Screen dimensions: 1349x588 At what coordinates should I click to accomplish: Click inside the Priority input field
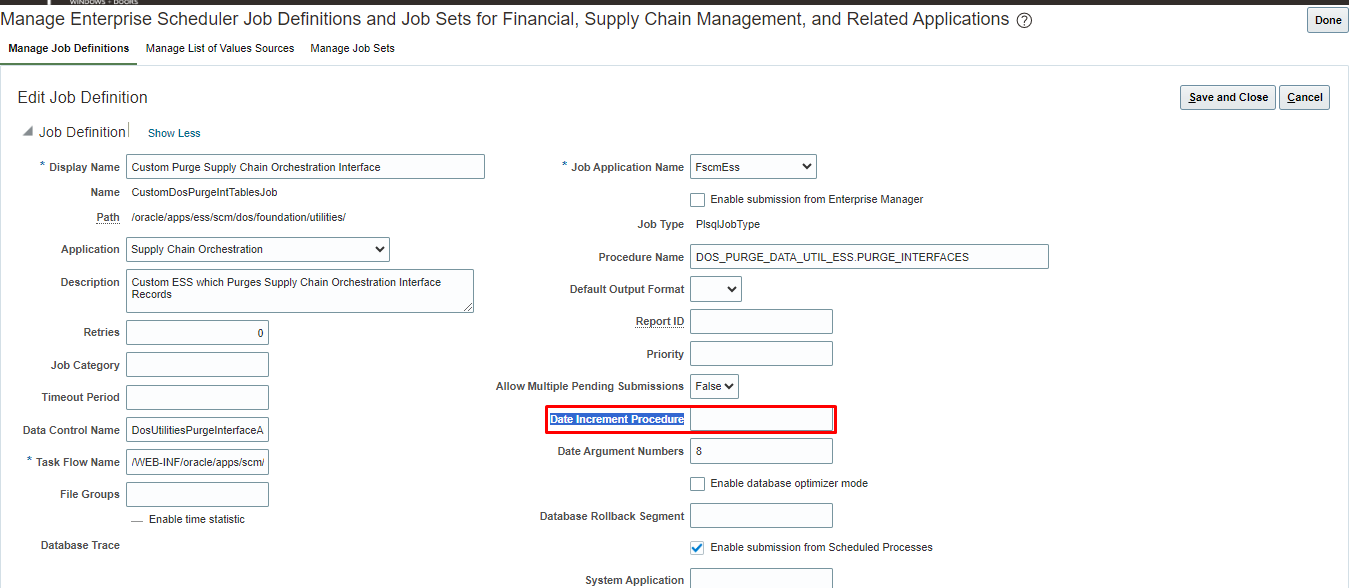(760, 353)
